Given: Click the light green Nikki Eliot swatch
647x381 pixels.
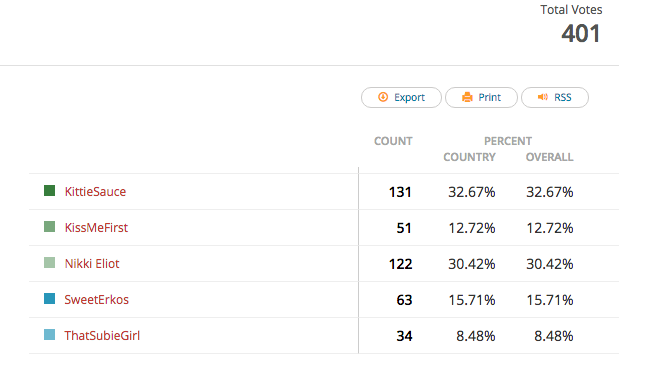Looking at the screenshot, I should 50,263.
